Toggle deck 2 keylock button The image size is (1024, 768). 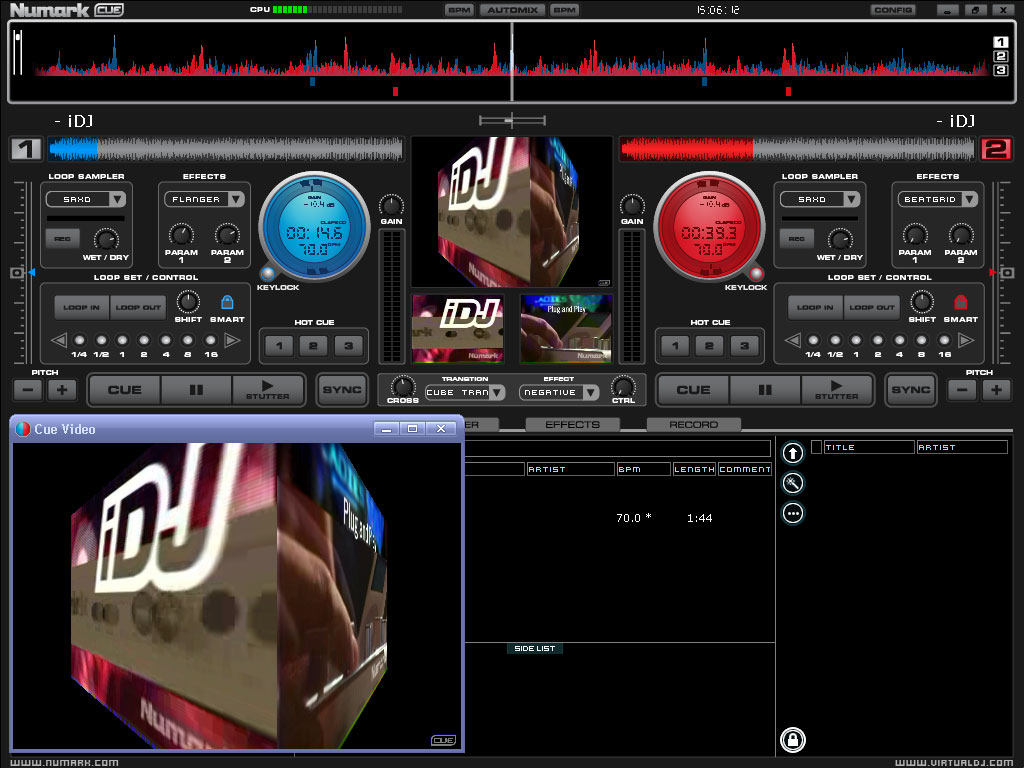[x=756, y=273]
